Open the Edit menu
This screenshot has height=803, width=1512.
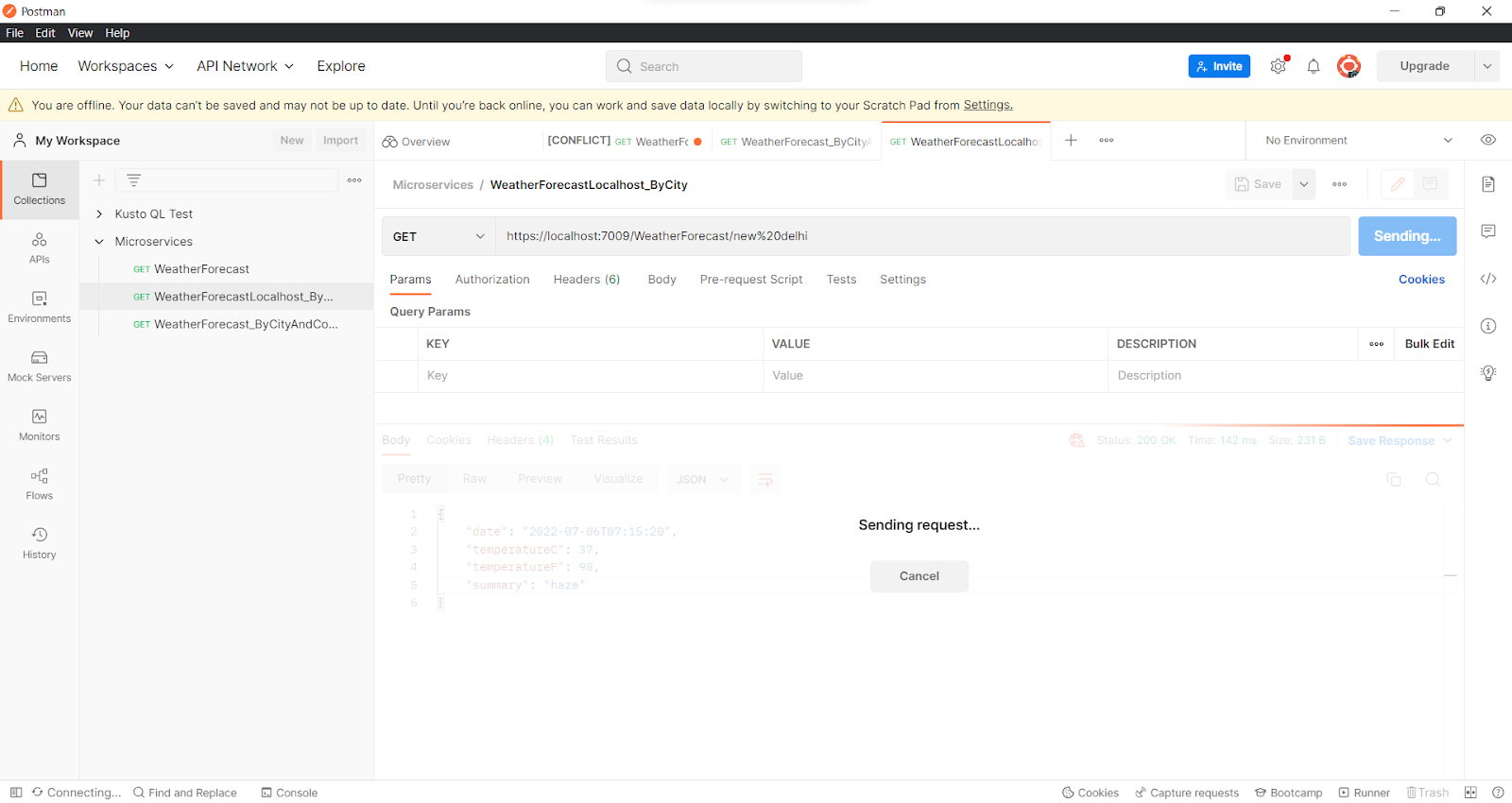click(x=45, y=33)
